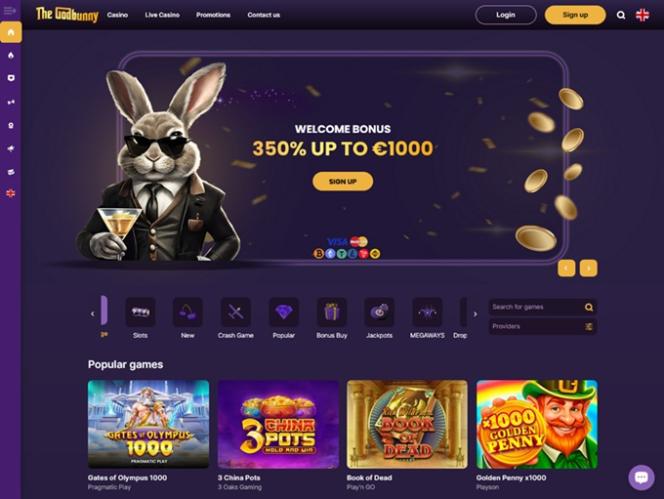This screenshot has width=664, height=499.
Task: Open the Bonus Buy gift icon
Action: click(x=332, y=312)
